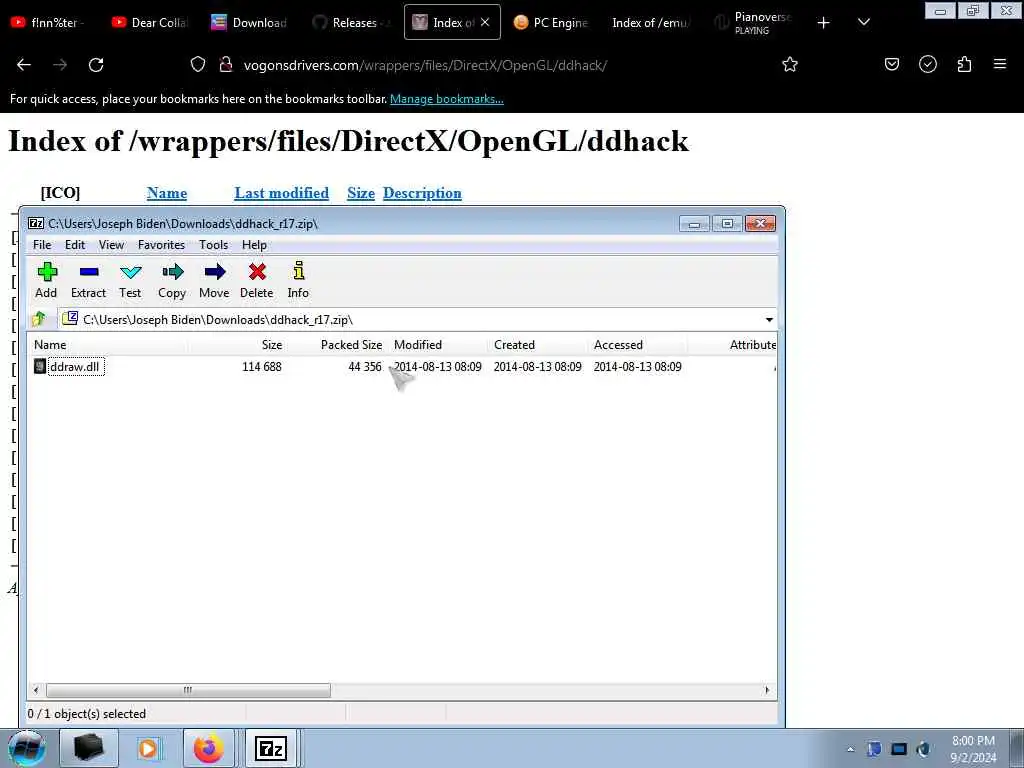Open the Info toolbar icon
The width and height of the screenshot is (1024, 768).
click(x=298, y=280)
